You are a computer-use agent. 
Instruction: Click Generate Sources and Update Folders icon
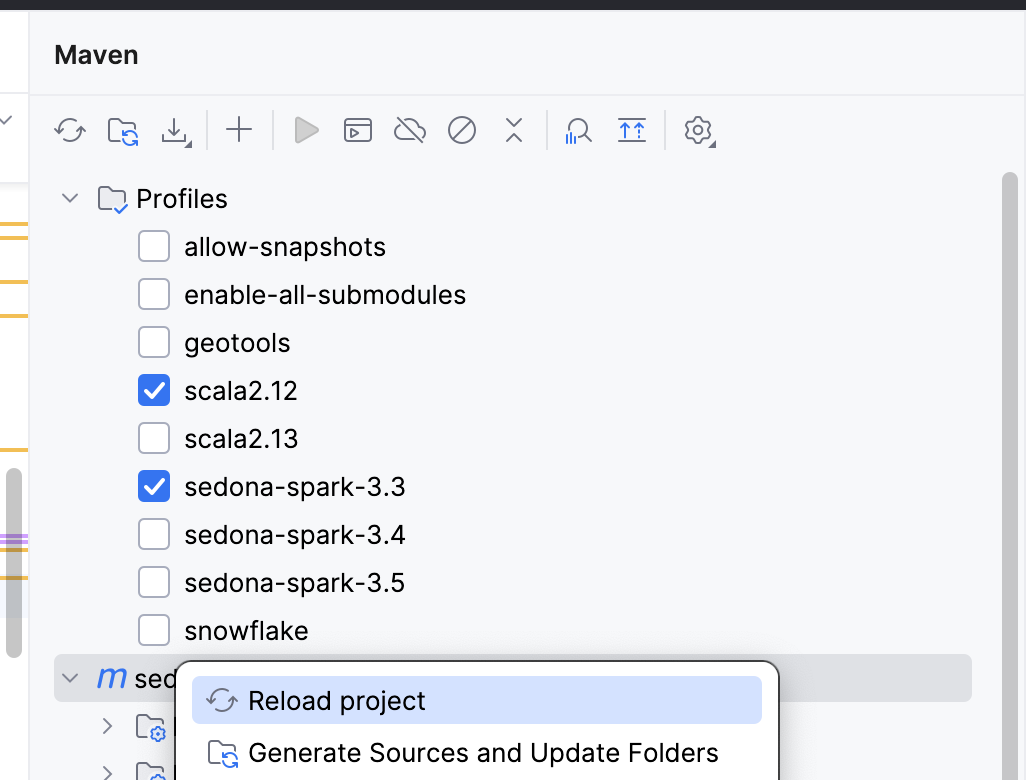[x=122, y=130]
